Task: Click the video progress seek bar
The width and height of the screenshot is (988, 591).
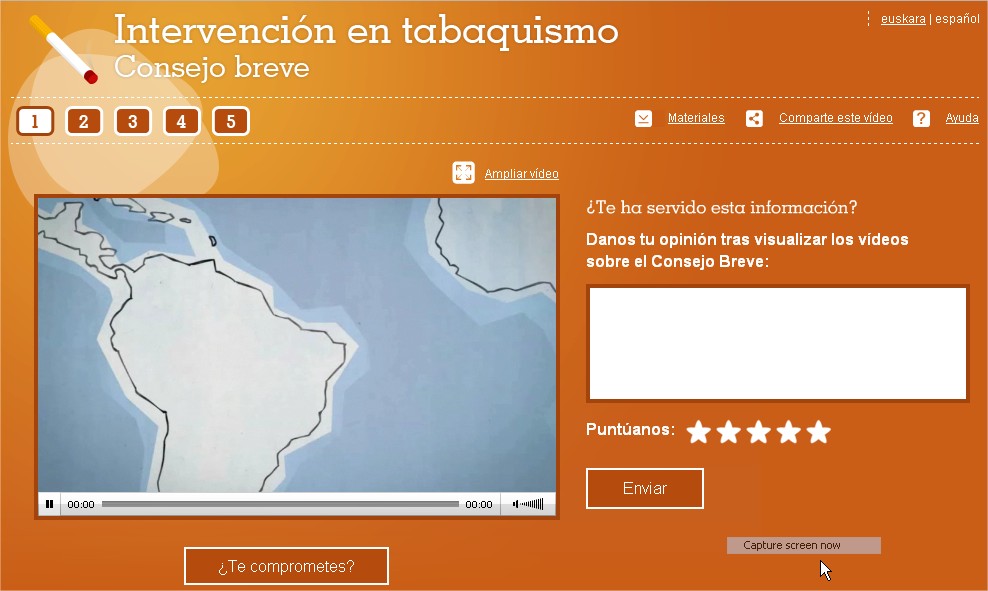Action: tap(280, 505)
